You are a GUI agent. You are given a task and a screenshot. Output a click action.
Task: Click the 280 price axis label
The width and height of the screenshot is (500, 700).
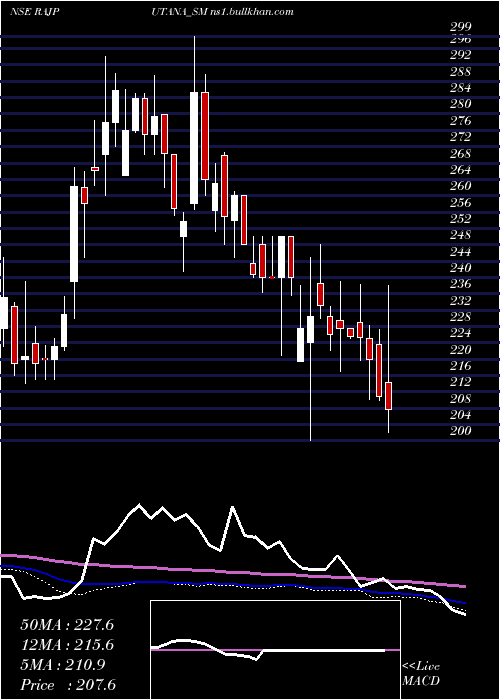click(461, 104)
